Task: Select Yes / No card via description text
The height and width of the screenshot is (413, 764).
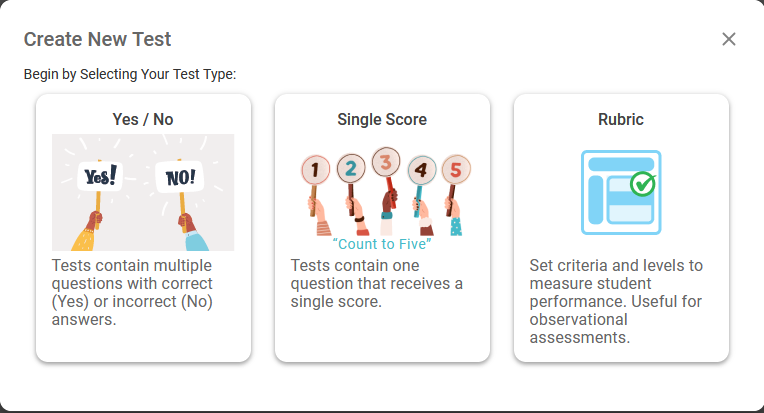Action: tap(133, 292)
